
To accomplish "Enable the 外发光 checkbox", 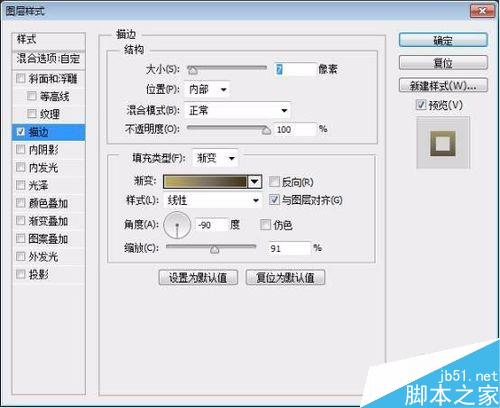I will pyautogui.click(x=21, y=256).
